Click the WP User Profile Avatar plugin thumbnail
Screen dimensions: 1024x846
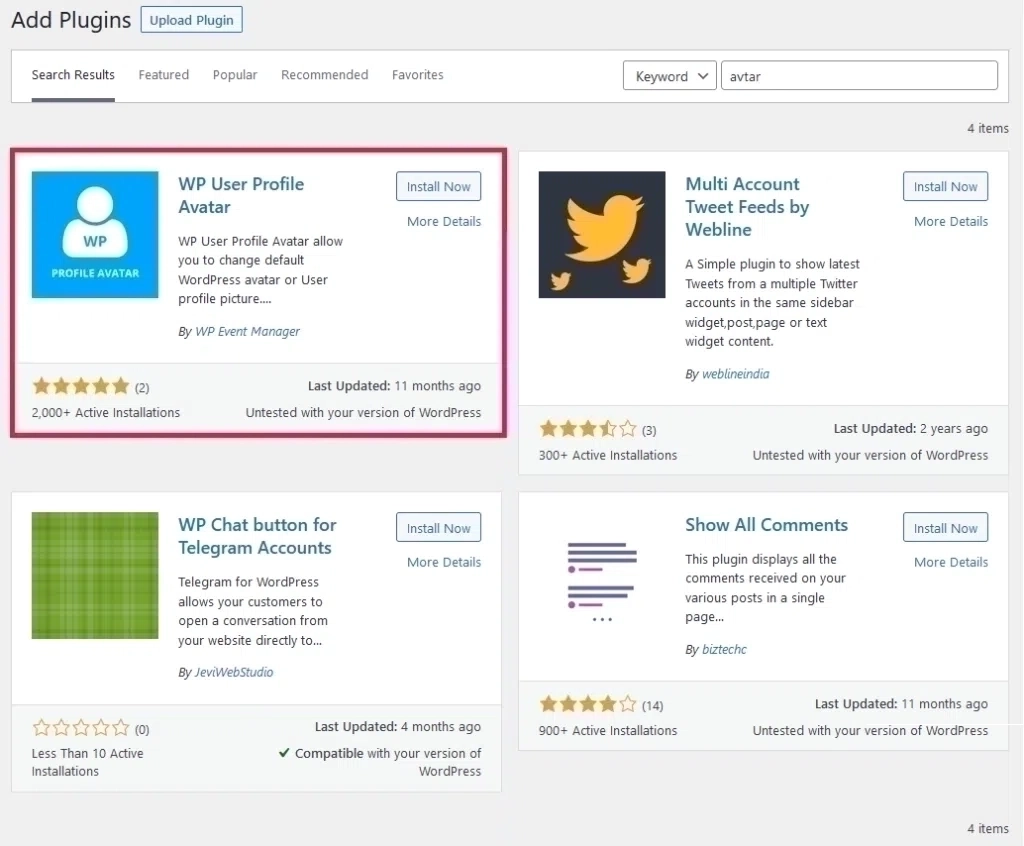point(94,234)
